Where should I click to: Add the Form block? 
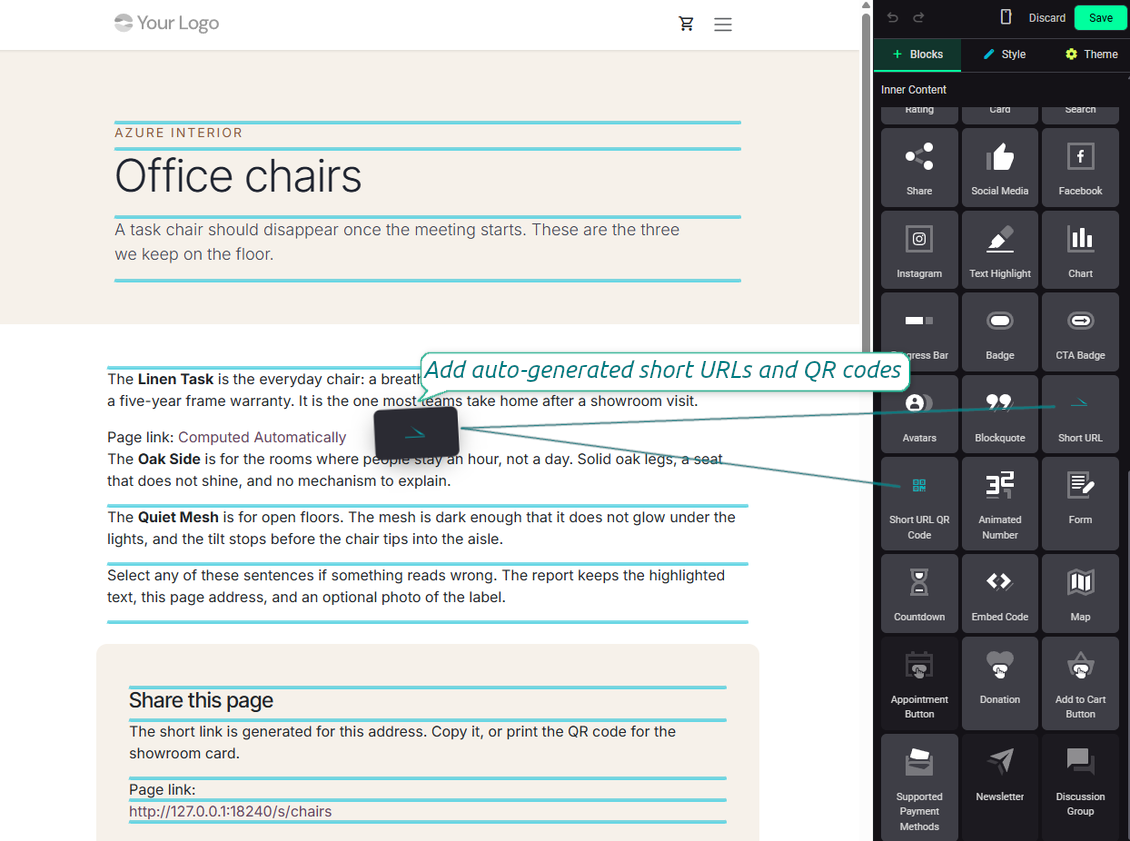pos(1080,504)
